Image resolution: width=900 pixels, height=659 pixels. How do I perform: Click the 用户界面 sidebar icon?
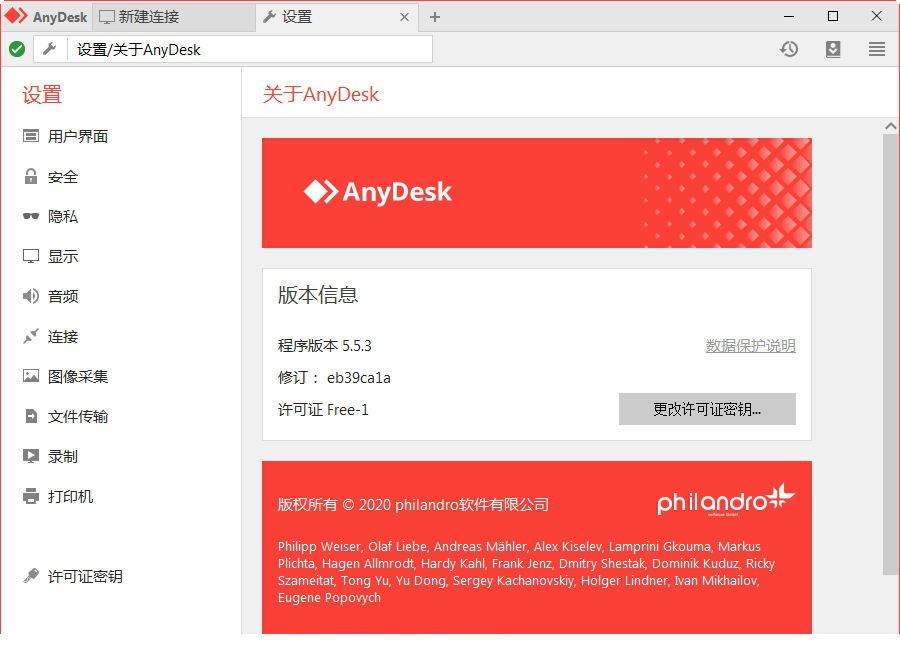[30, 136]
